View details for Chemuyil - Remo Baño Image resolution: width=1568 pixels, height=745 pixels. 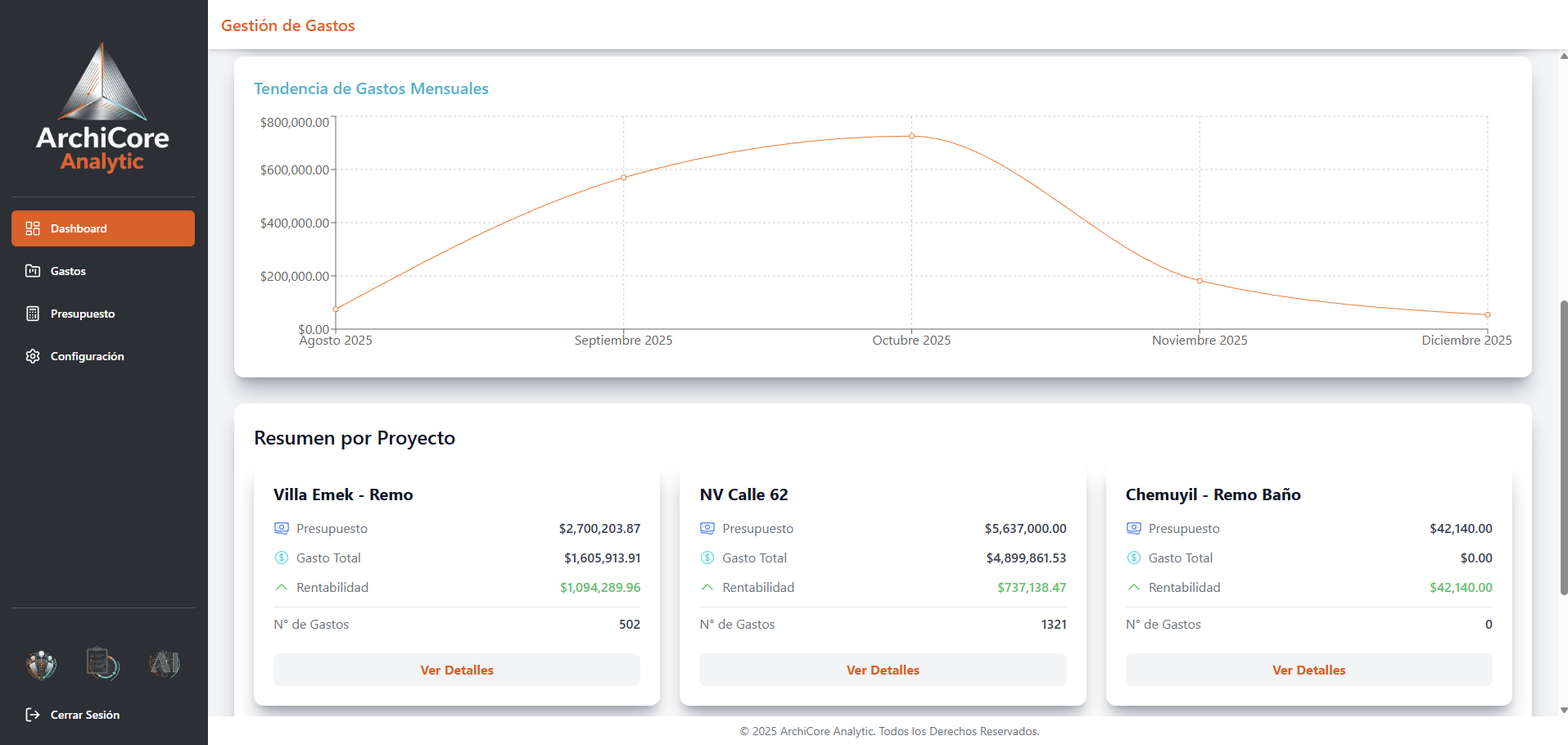point(1308,670)
